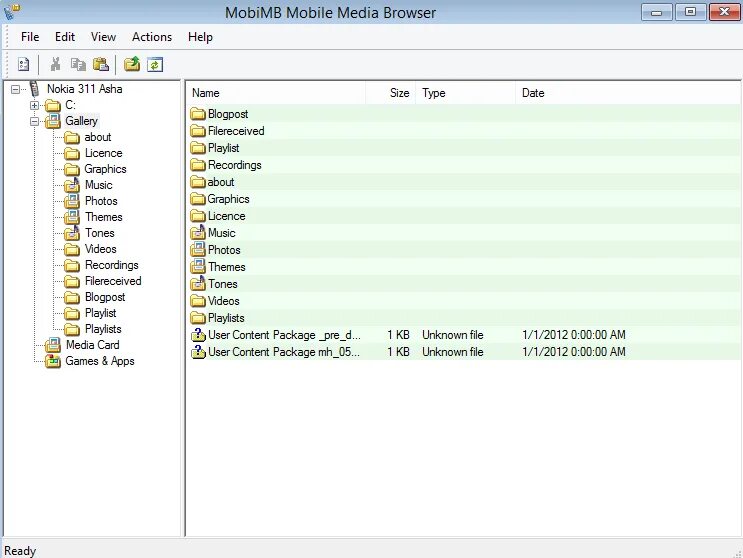Screen dimensions: 743x558
Task: Click the Nokia phone icon in the tree
Action: (x=34, y=89)
